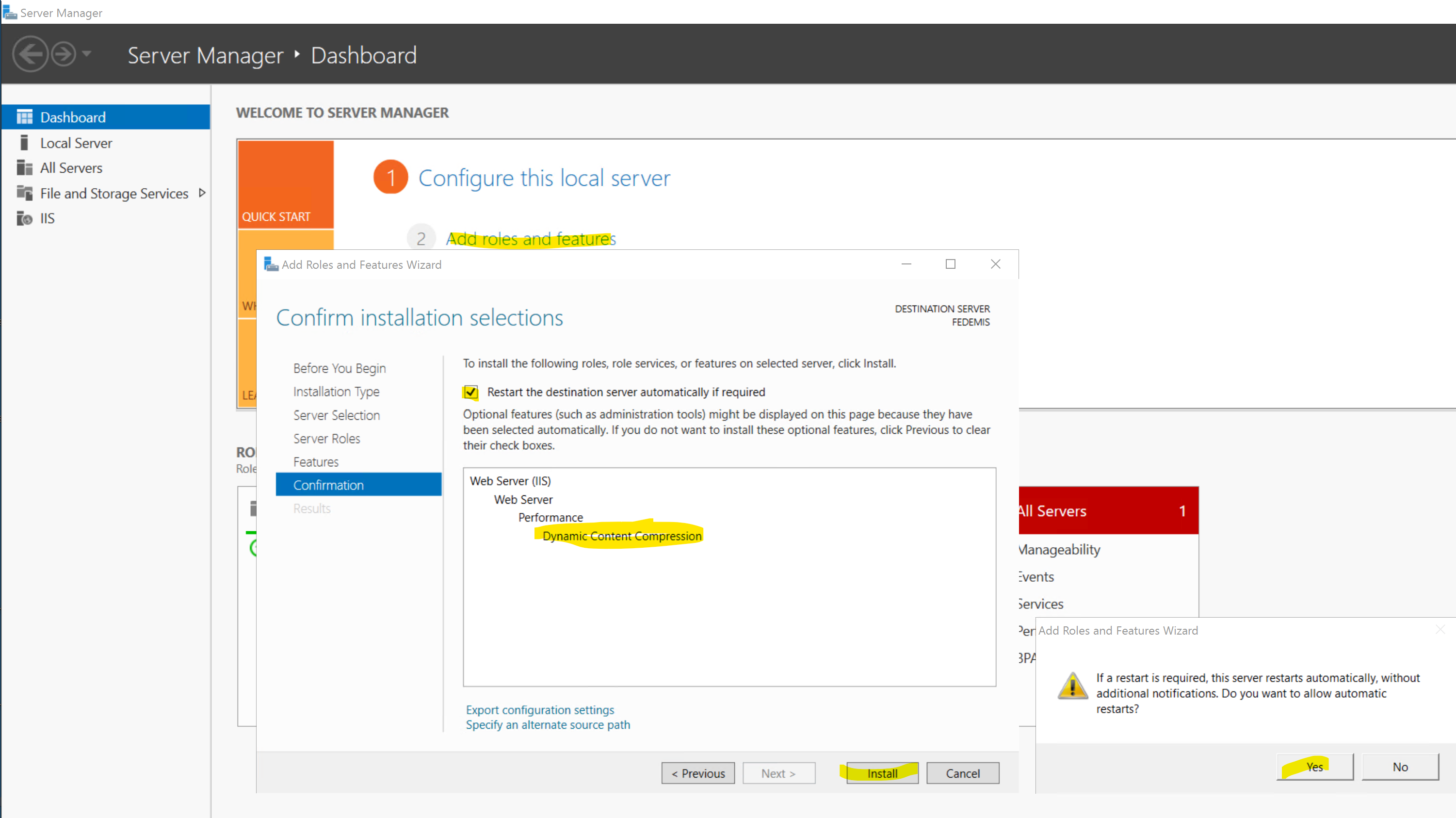This screenshot has width=1456, height=818.
Task: Open Local Server from sidebar
Action: pos(76,143)
